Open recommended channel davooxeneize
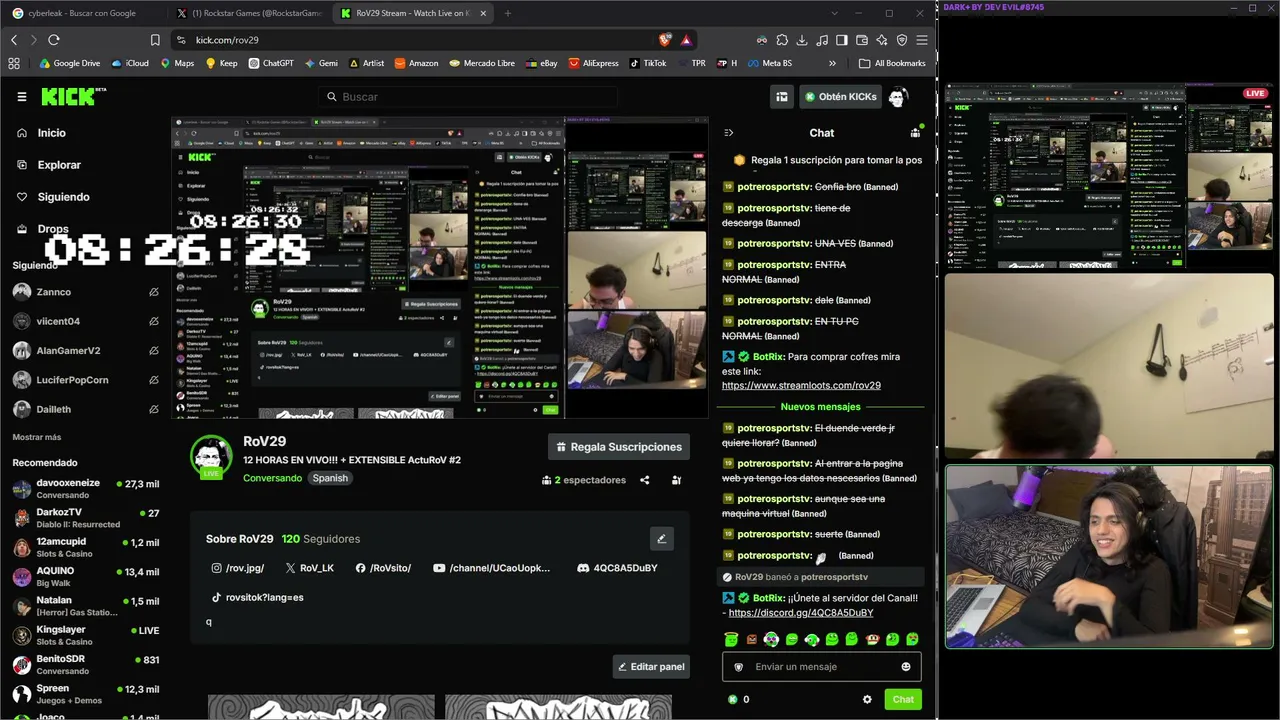Image resolution: width=1280 pixels, height=720 pixels. click(85, 489)
